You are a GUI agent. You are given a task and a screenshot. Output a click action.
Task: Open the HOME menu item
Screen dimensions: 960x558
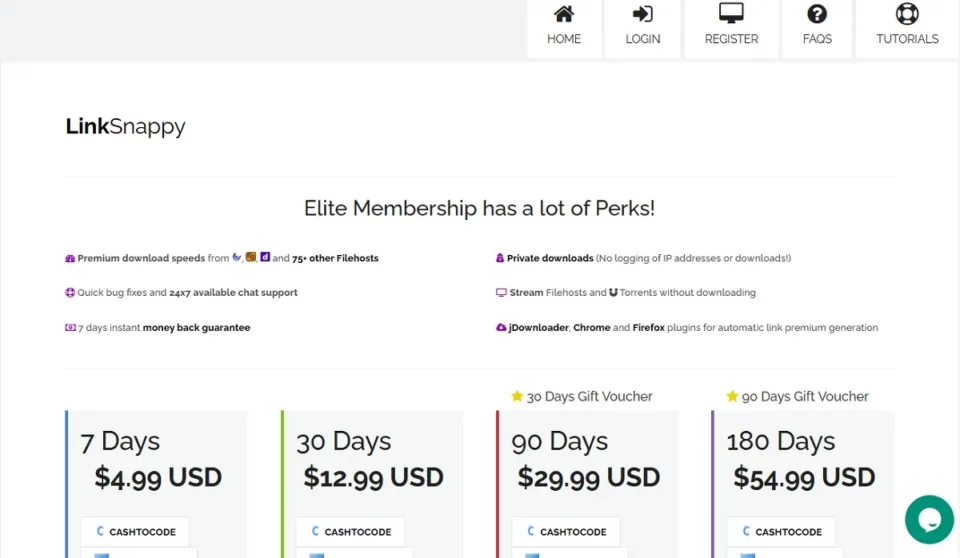(x=564, y=39)
